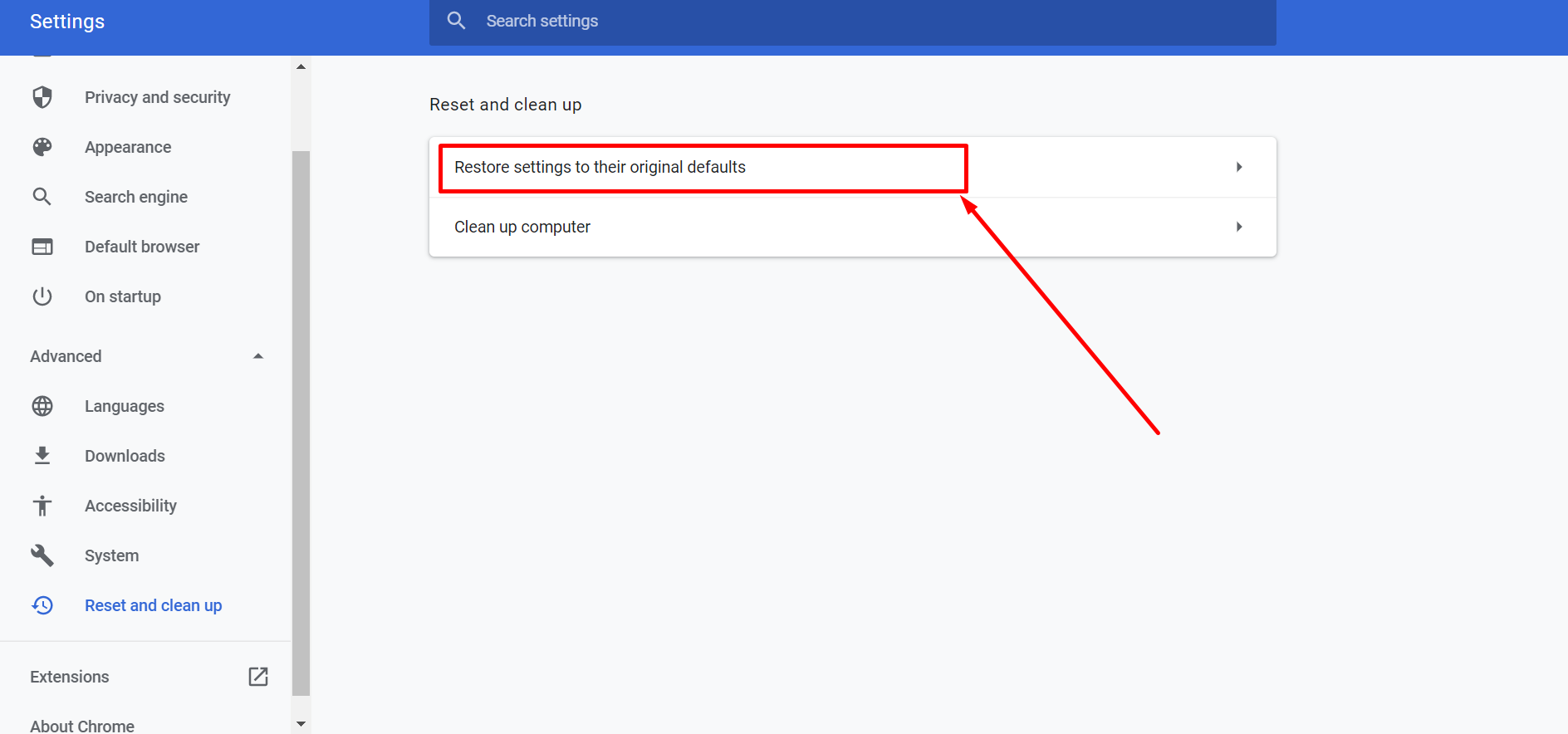Viewport: 1568px width, 734px height.
Task: Click the Privacy and security shield icon
Action: (42, 97)
